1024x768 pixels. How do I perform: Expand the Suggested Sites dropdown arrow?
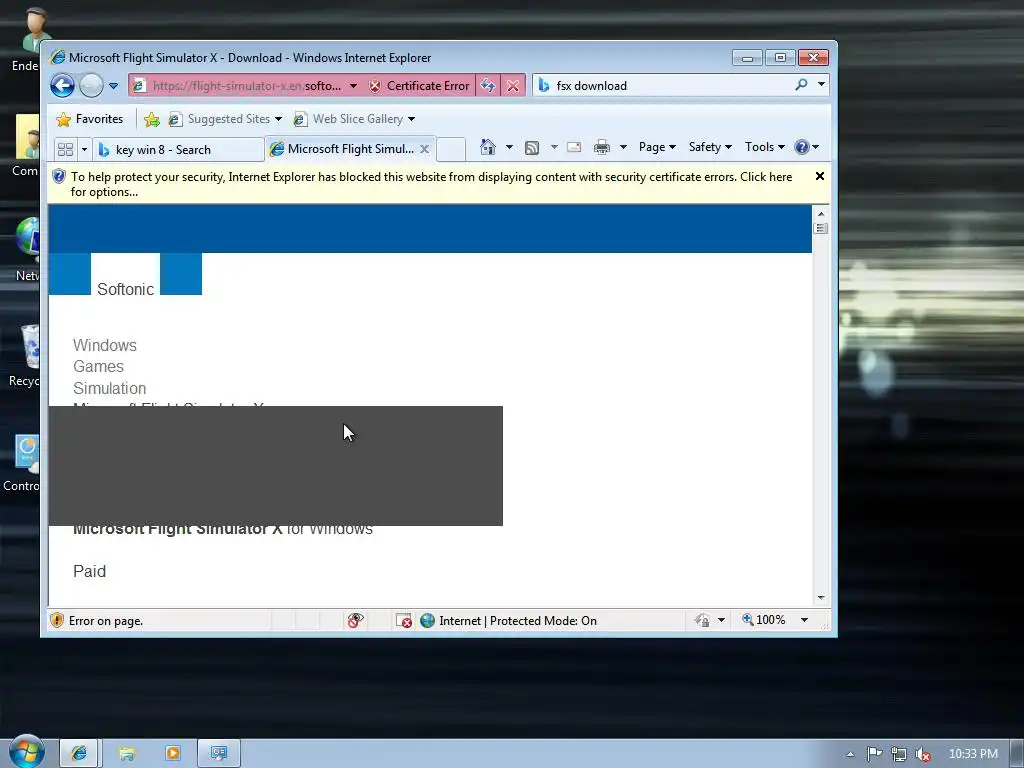(278, 119)
